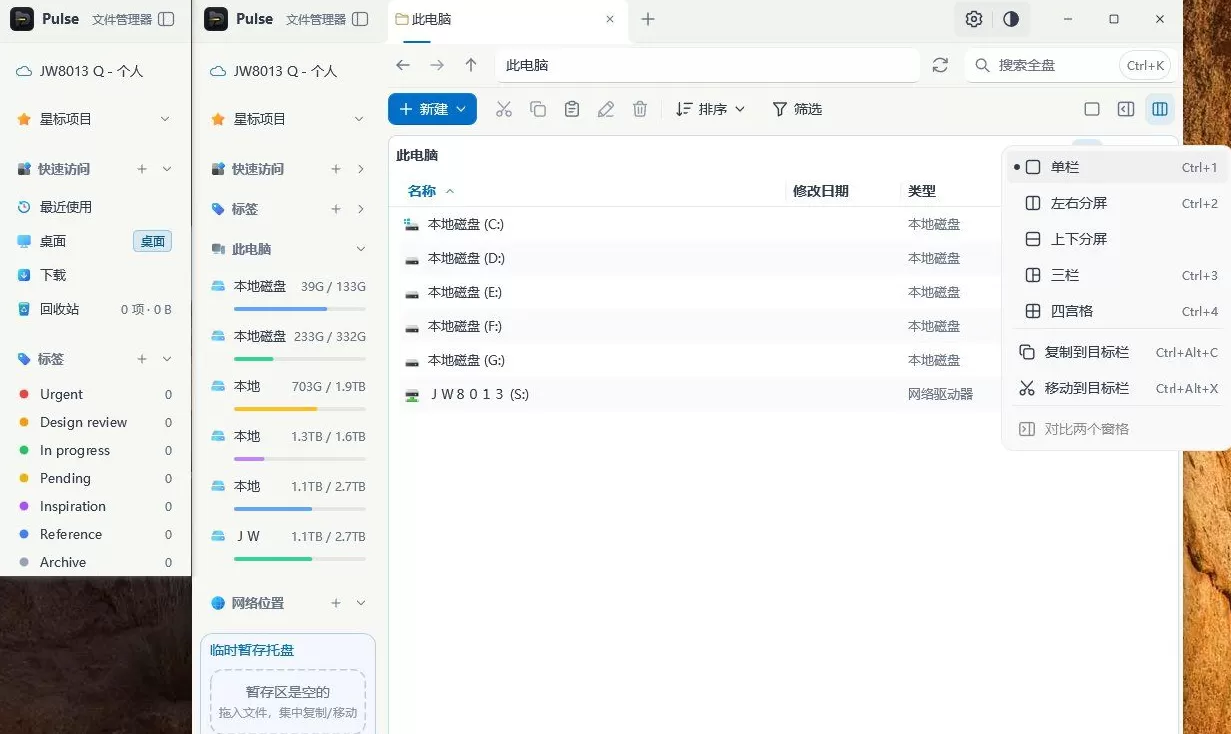Choose 移动到目标栏 menu entry
This screenshot has width=1231, height=734.
(x=1116, y=388)
